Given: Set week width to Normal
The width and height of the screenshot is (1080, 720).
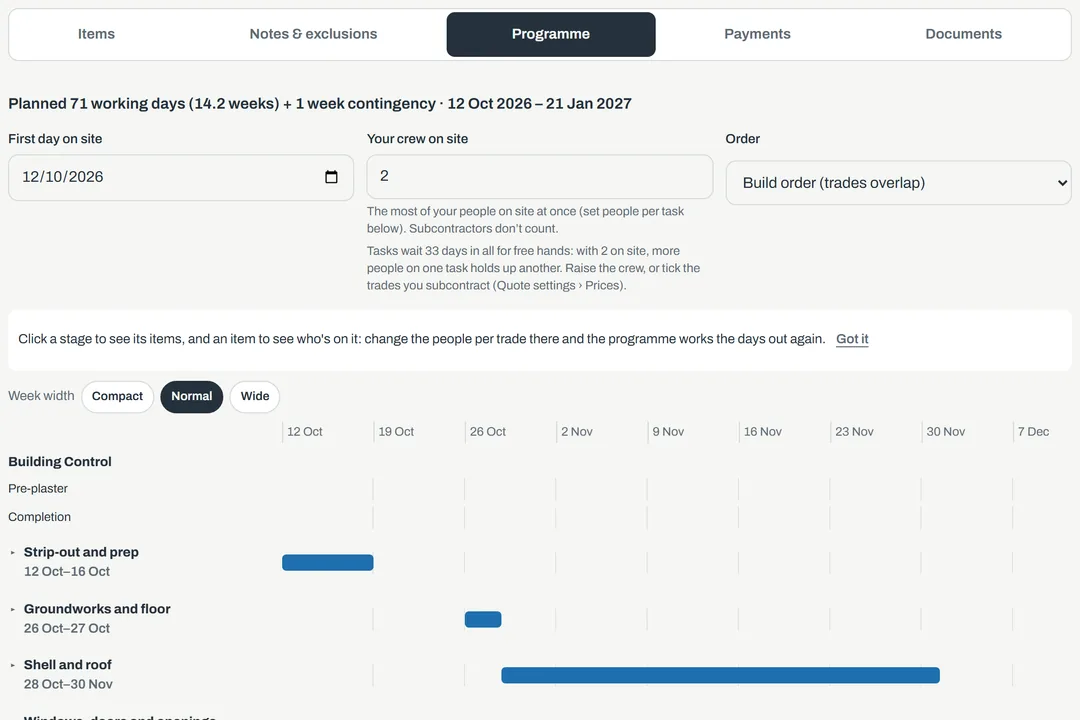Looking at the screenshot, I should [x=191, y=396].
